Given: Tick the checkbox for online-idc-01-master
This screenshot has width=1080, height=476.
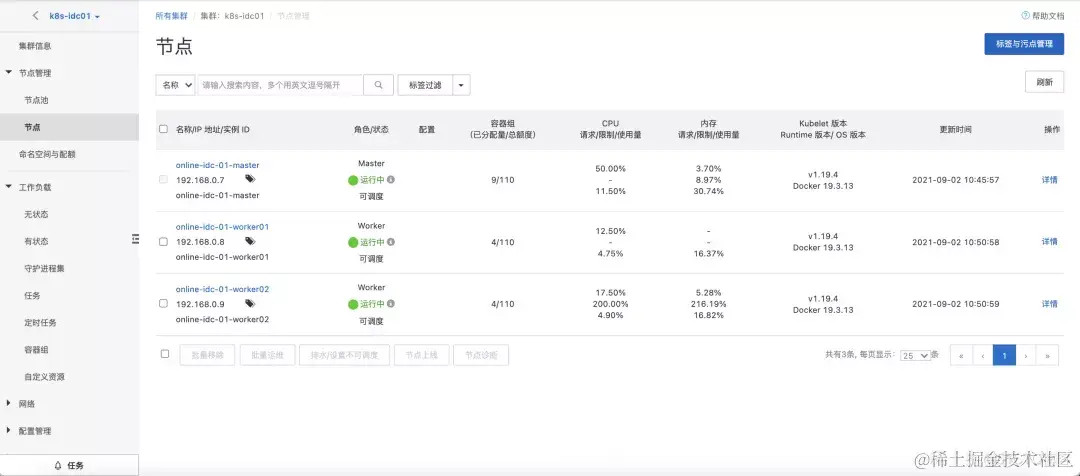Looking at the screenshot, I should 163,180.
